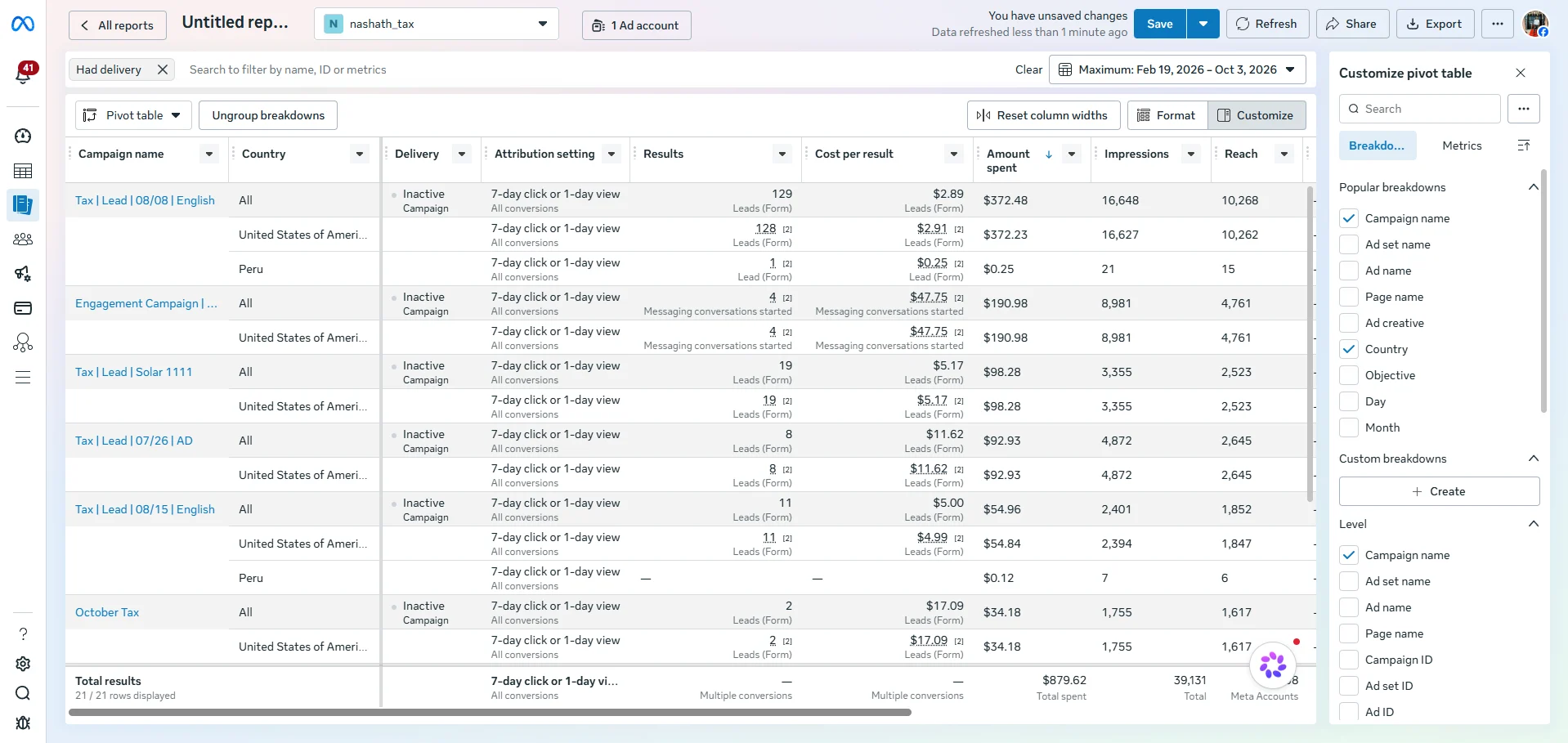
Task: Collapse the Popular breakdowns section
Action: 1534,187
